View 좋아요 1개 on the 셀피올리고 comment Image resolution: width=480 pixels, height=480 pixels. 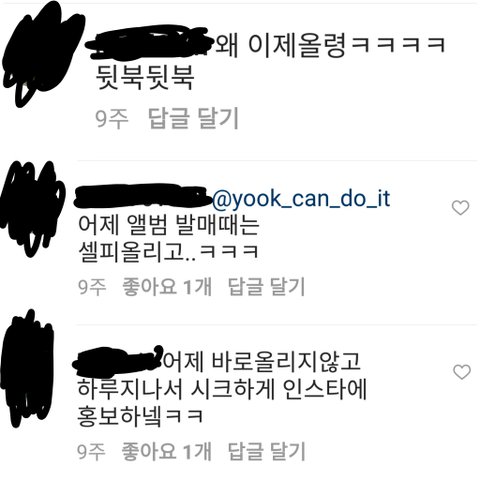pyautogui.click(x=167, y=287)
